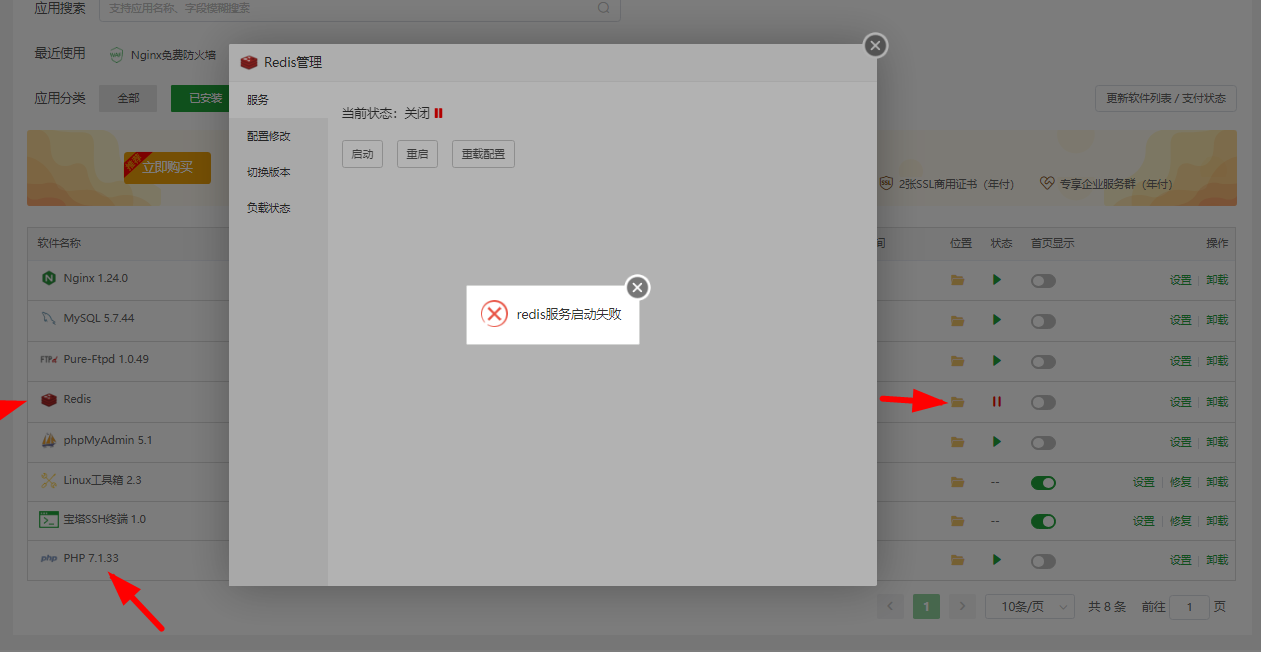Open the folder location for 宝塔SSH终端

(958, 521)
